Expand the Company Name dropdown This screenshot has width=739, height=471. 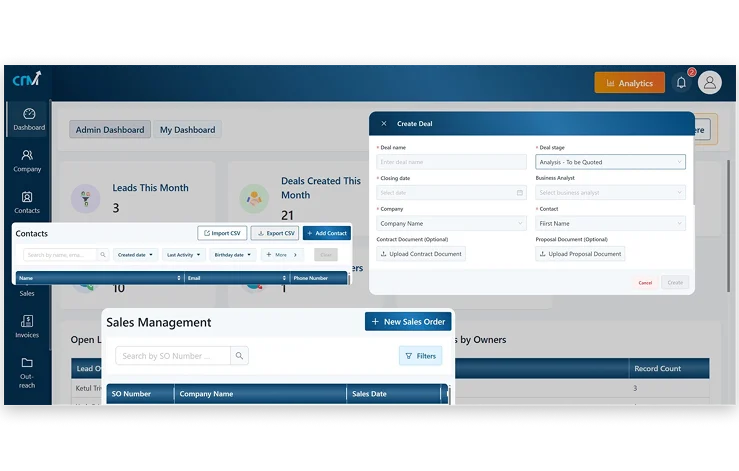[451, 223]
